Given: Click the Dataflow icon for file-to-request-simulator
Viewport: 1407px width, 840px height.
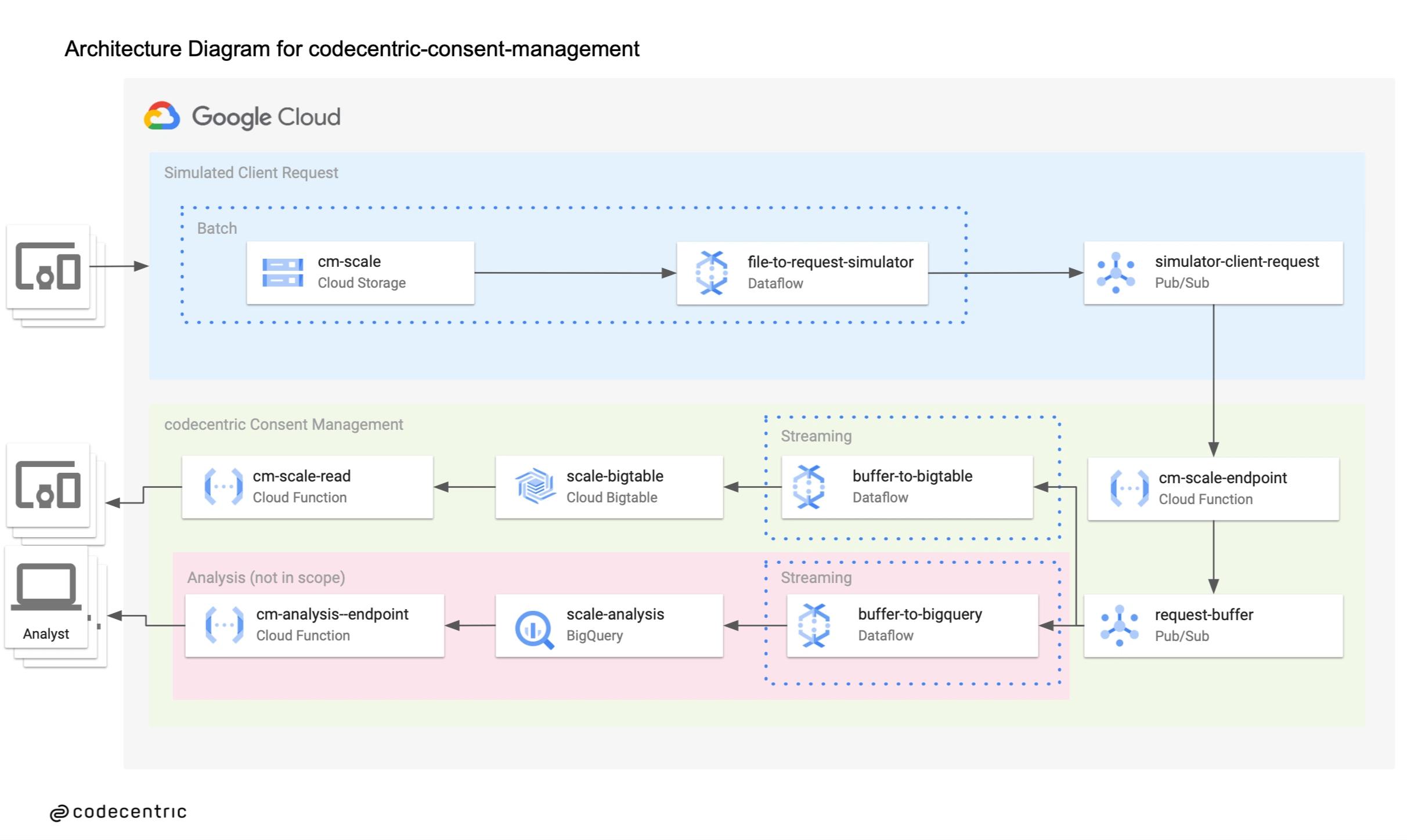Looking at the screenshot, I should [x=712, y=273].
